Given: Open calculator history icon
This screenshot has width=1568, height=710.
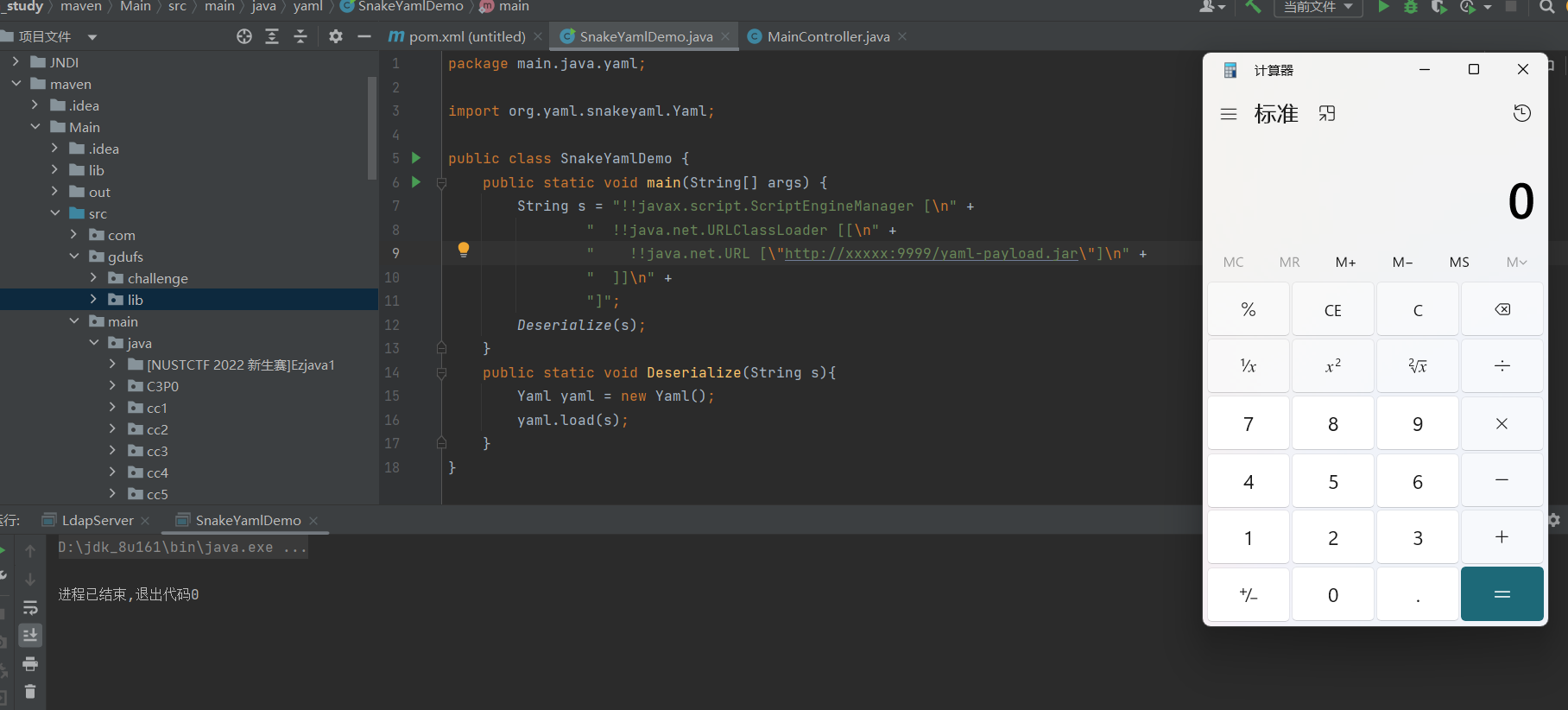Looking at the screenshot, I should [x=1522, y=113].
